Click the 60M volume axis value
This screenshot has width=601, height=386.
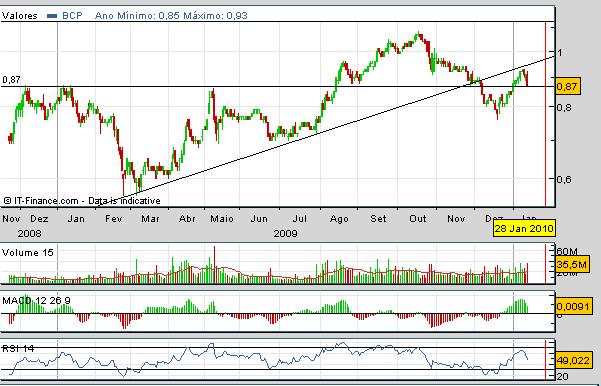click(567, 252)
